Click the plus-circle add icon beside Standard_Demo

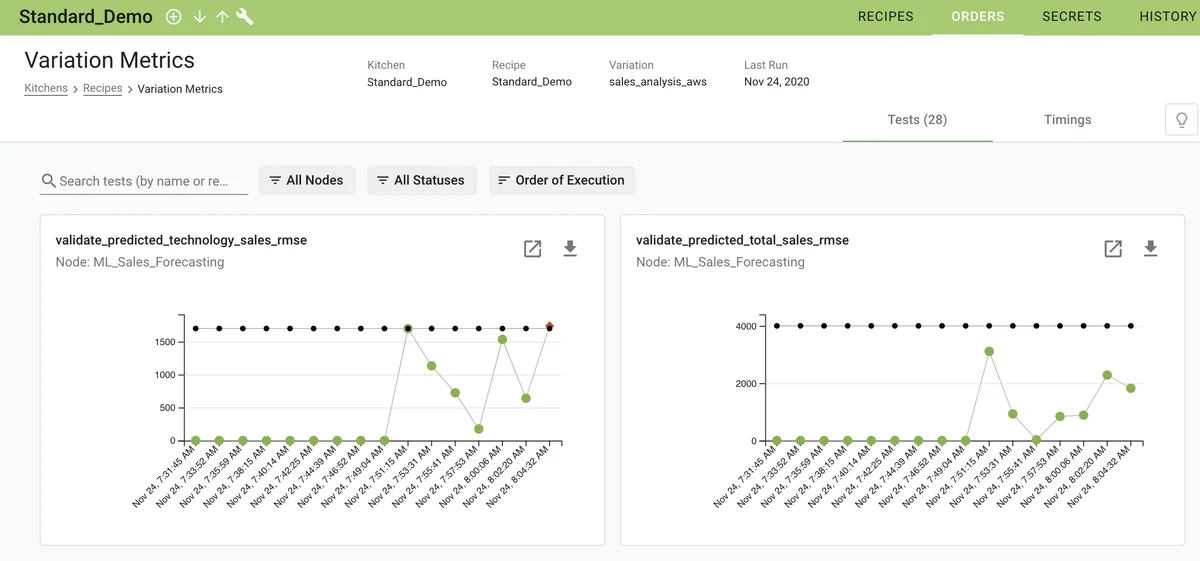pyautogui.click(x=174, y=17)
